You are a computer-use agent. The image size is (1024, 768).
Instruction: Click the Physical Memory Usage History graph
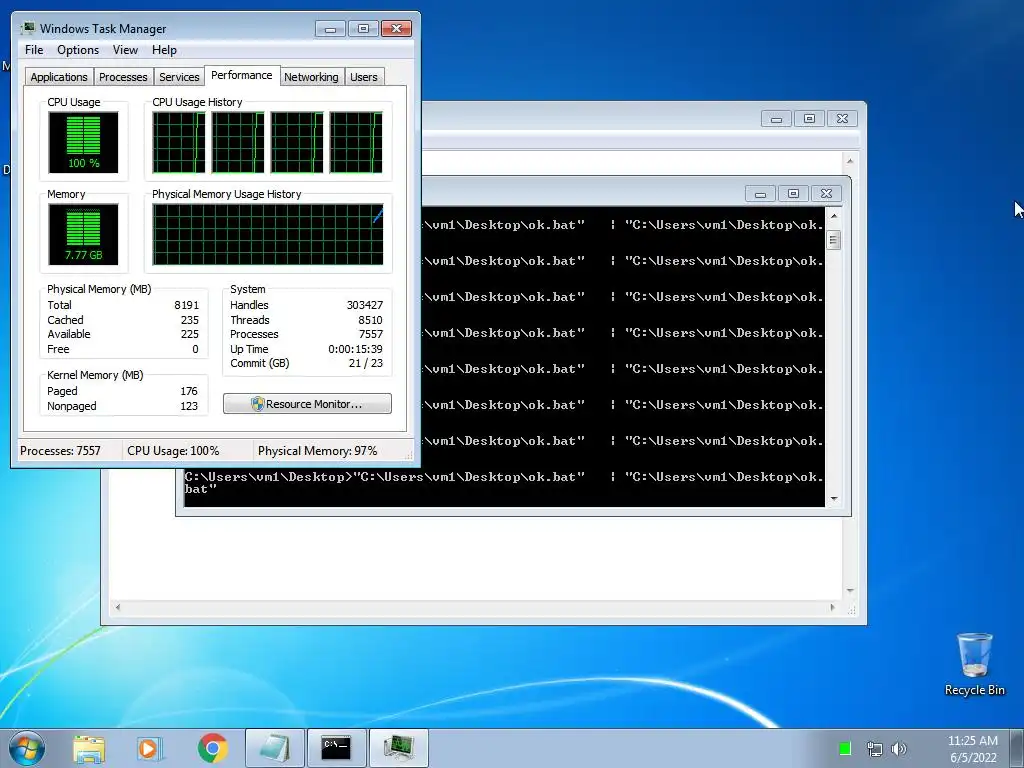(268, 234)
